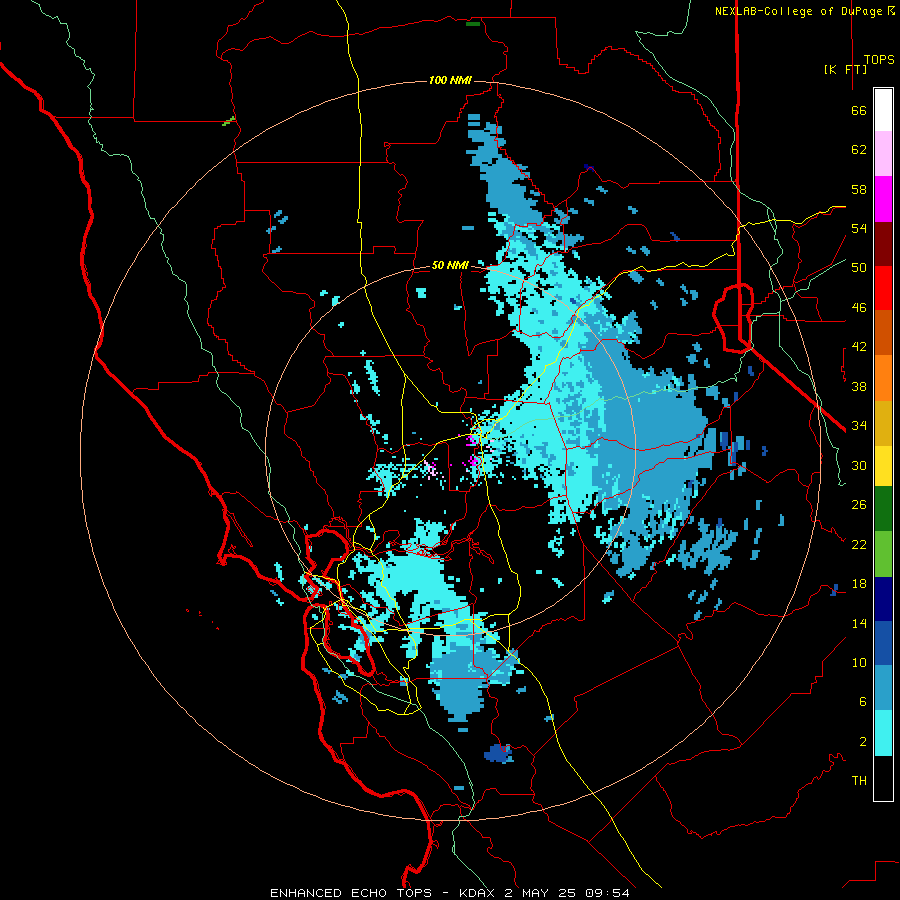900x900 pixels.
Task: Click the legend value '30'
Action: point(859,465)
